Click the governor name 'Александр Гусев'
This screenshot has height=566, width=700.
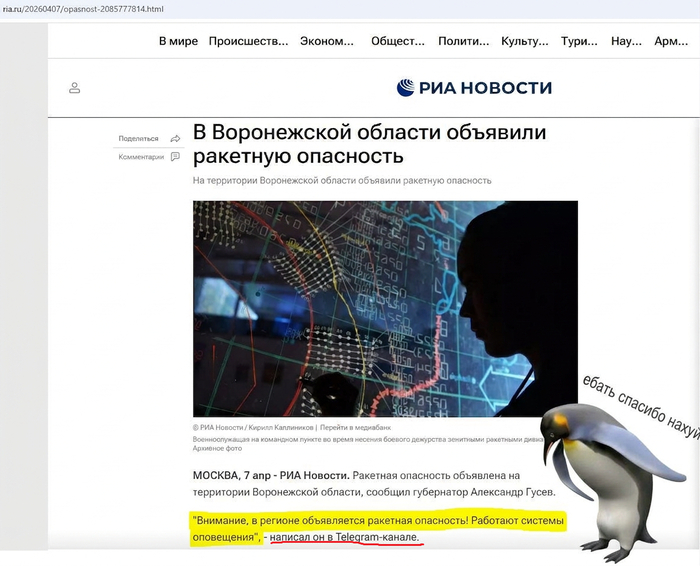[x=513, y=492]
